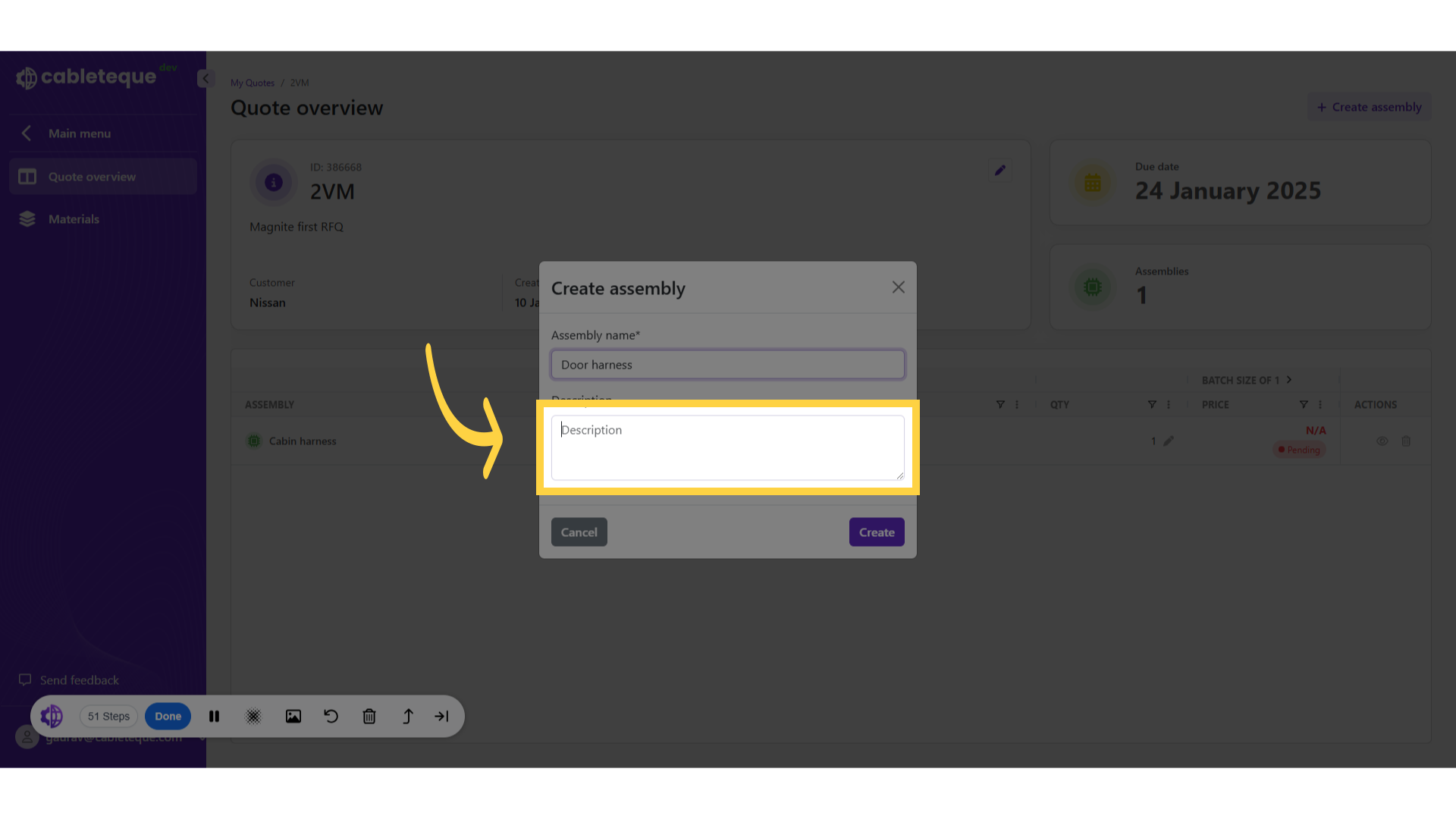The height and width of the screenshot is (819, 1456).
Task: Open the PRICE column three-dot menu
Action: [x=1319, y=404]
